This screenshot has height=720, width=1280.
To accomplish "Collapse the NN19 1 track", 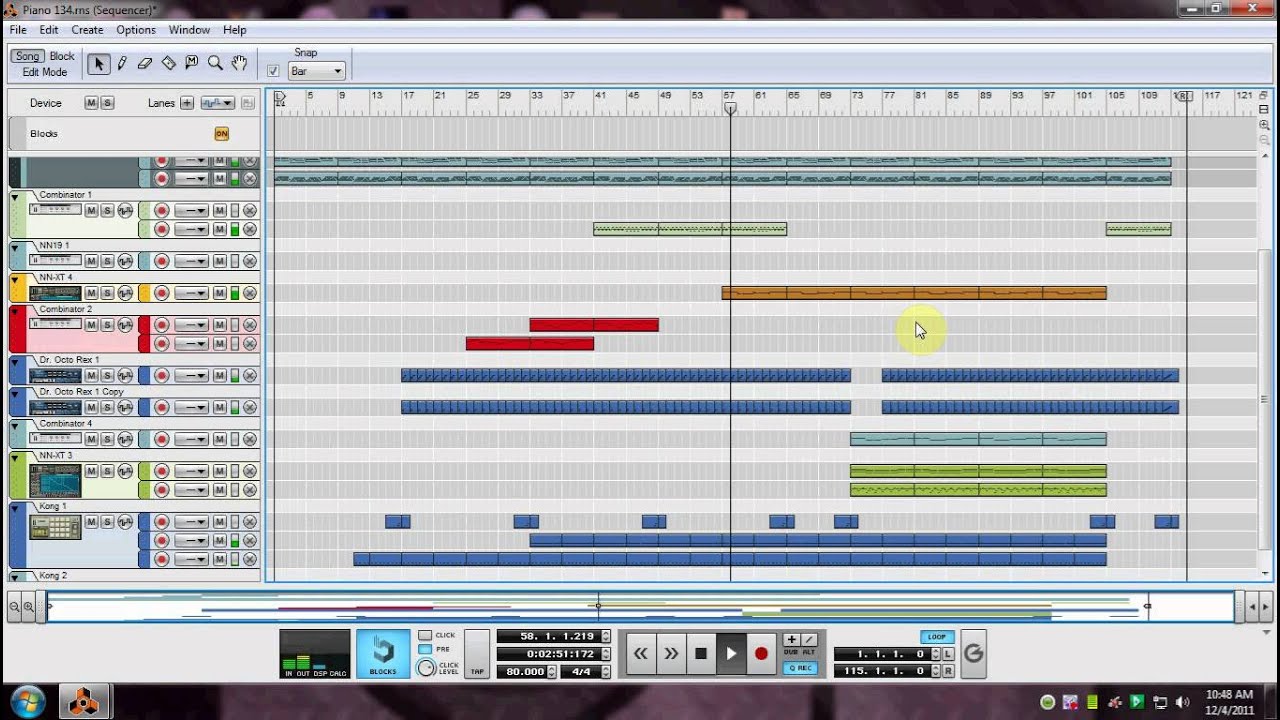I will (x=15, y=246).
